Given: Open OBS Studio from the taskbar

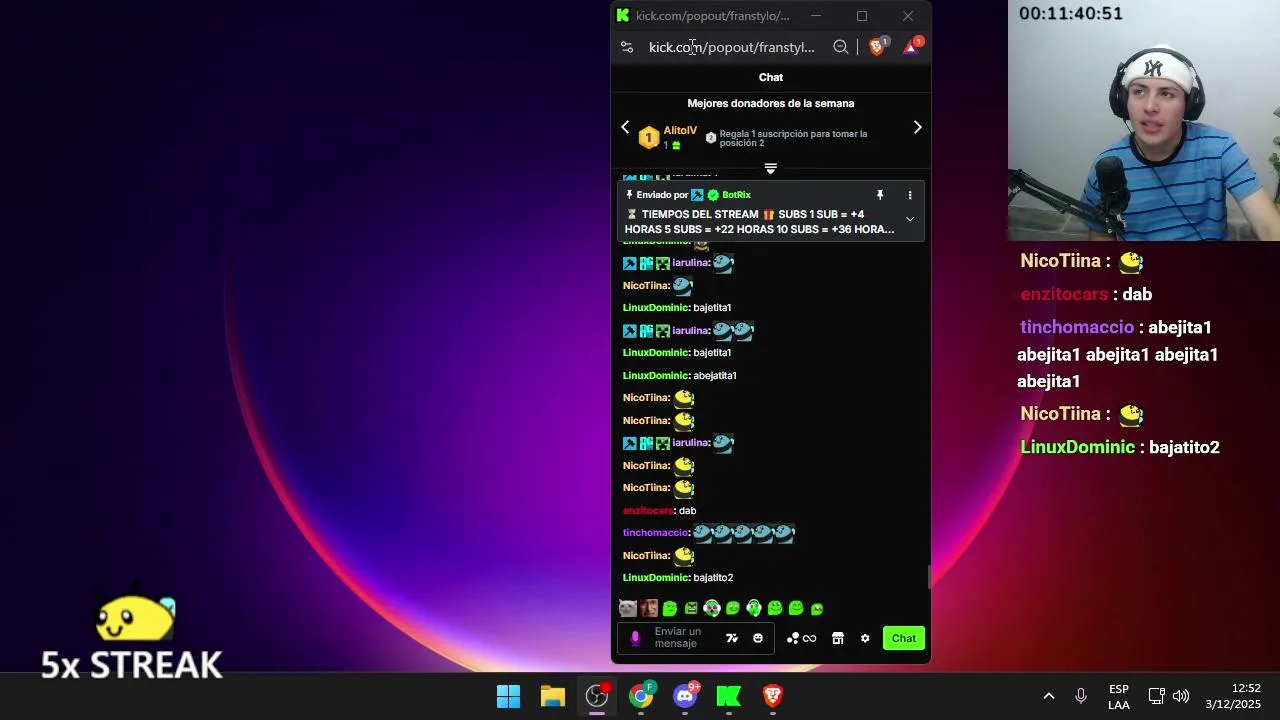Looking at the screenshot, I should pyautogui.click(x=597, y=696).
